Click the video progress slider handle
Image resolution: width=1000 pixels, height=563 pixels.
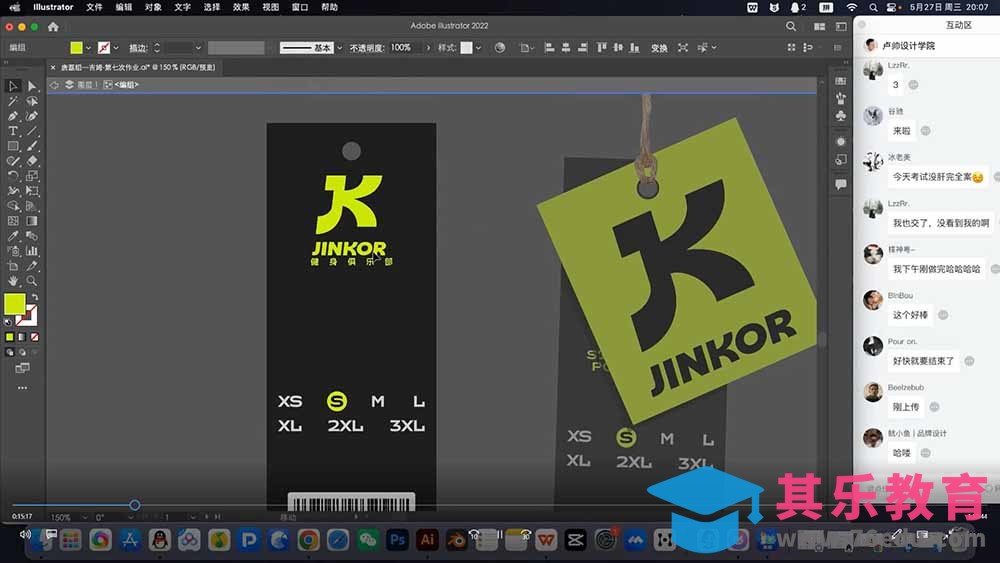[x=135, y=505]
